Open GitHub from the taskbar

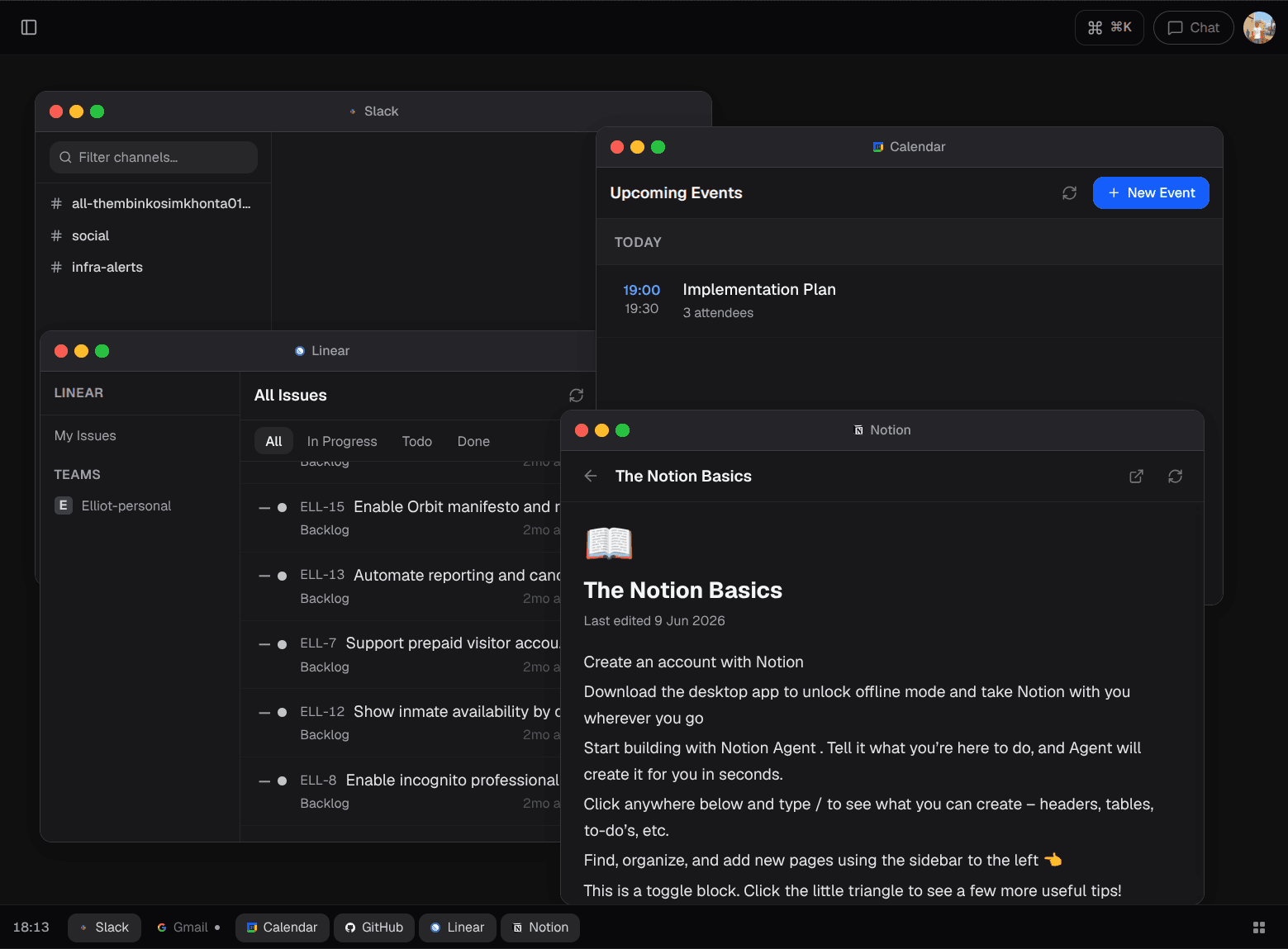374,928
